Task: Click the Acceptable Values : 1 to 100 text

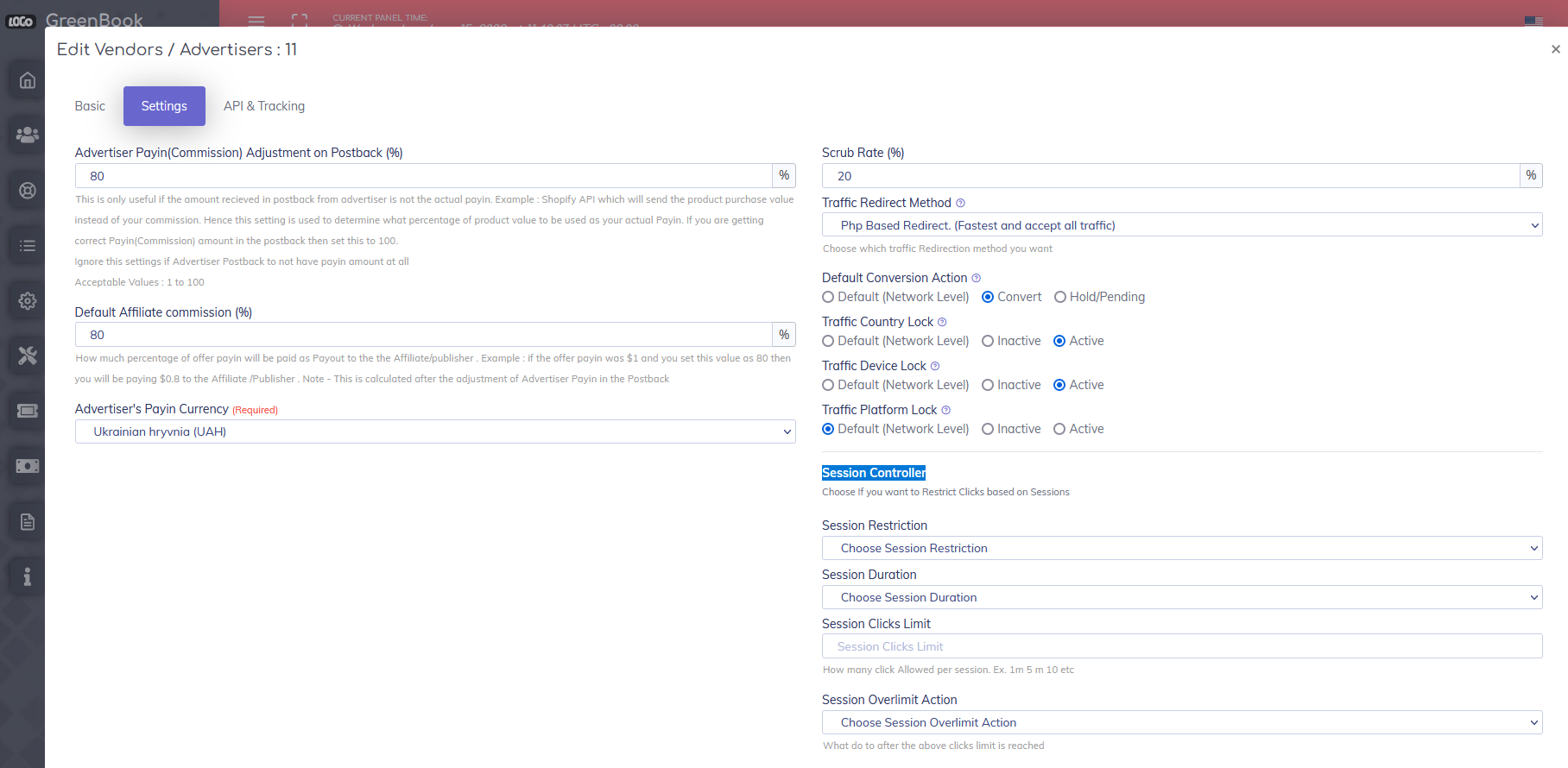Action: click(x=140, y=282)
